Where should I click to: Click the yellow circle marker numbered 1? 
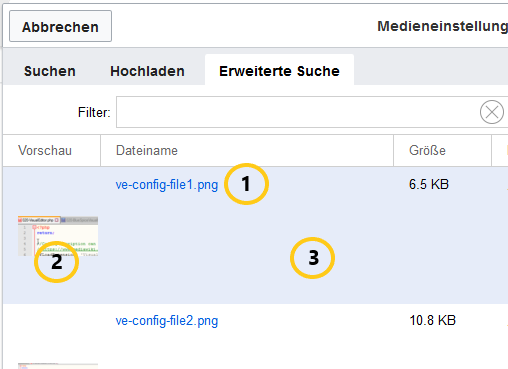(246, 184)
